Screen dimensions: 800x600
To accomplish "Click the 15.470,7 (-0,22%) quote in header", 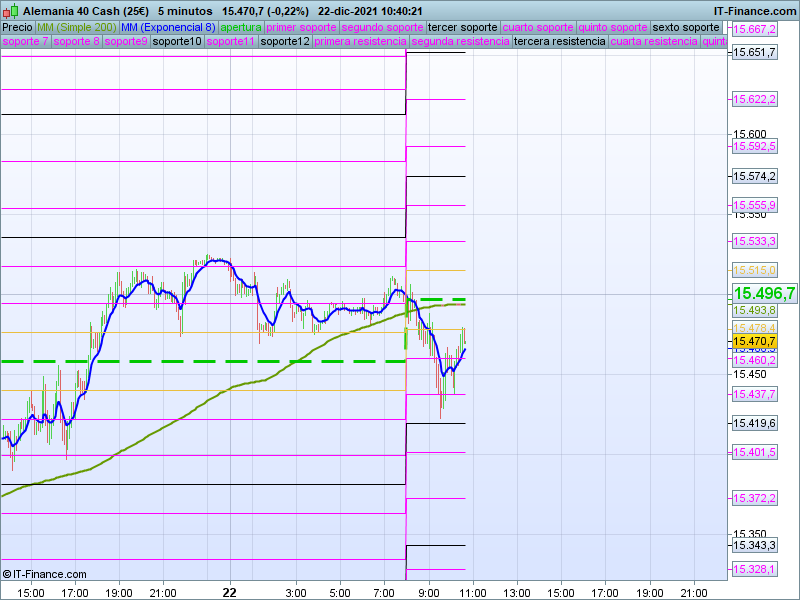I will [x=265, y=11].
